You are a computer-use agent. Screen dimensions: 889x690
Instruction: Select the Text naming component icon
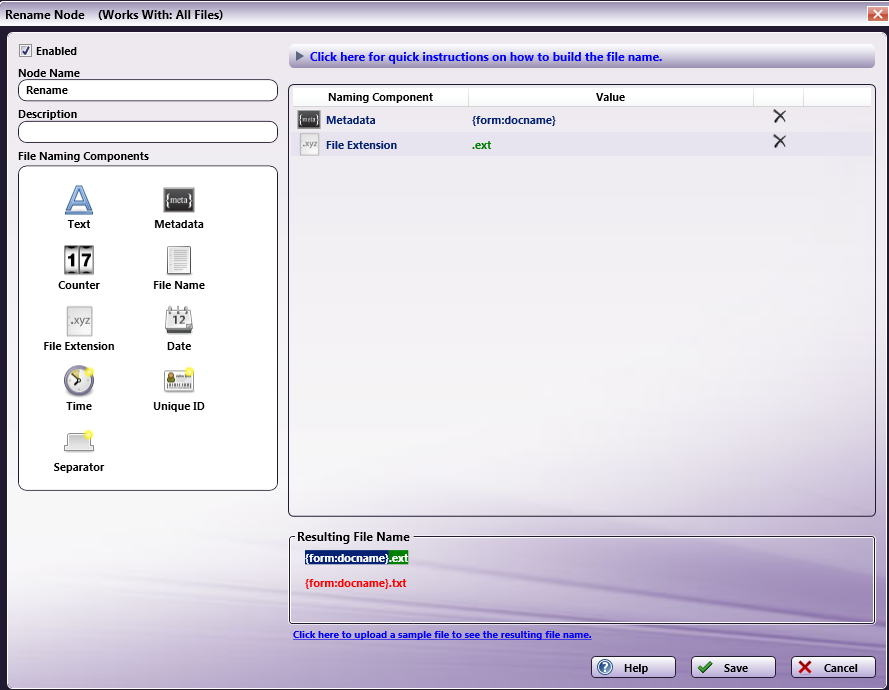(79, 200)
